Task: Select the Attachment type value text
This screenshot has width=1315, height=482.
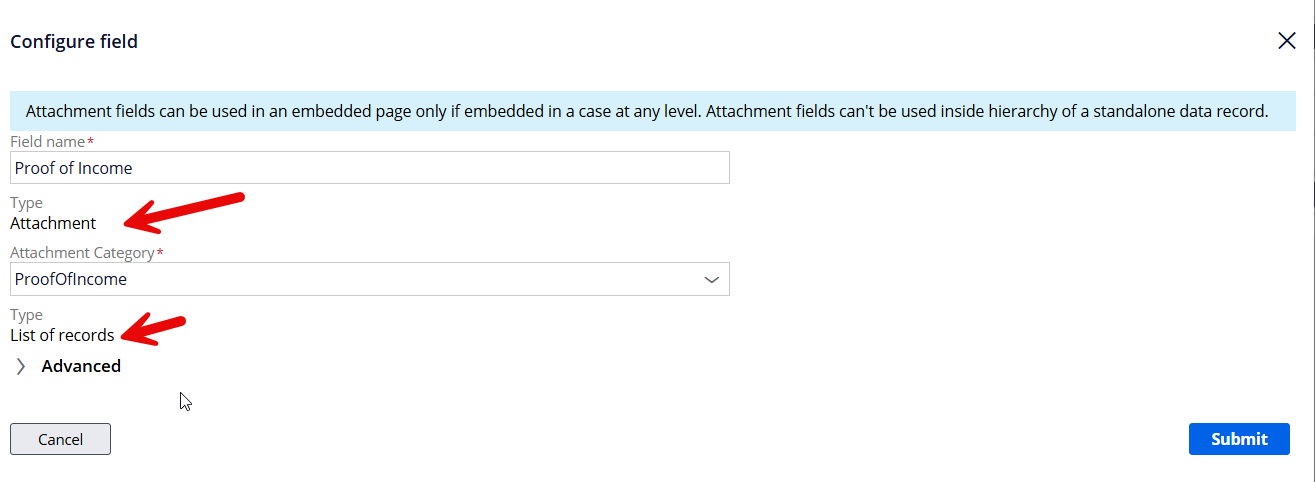Action: [53, 223]
